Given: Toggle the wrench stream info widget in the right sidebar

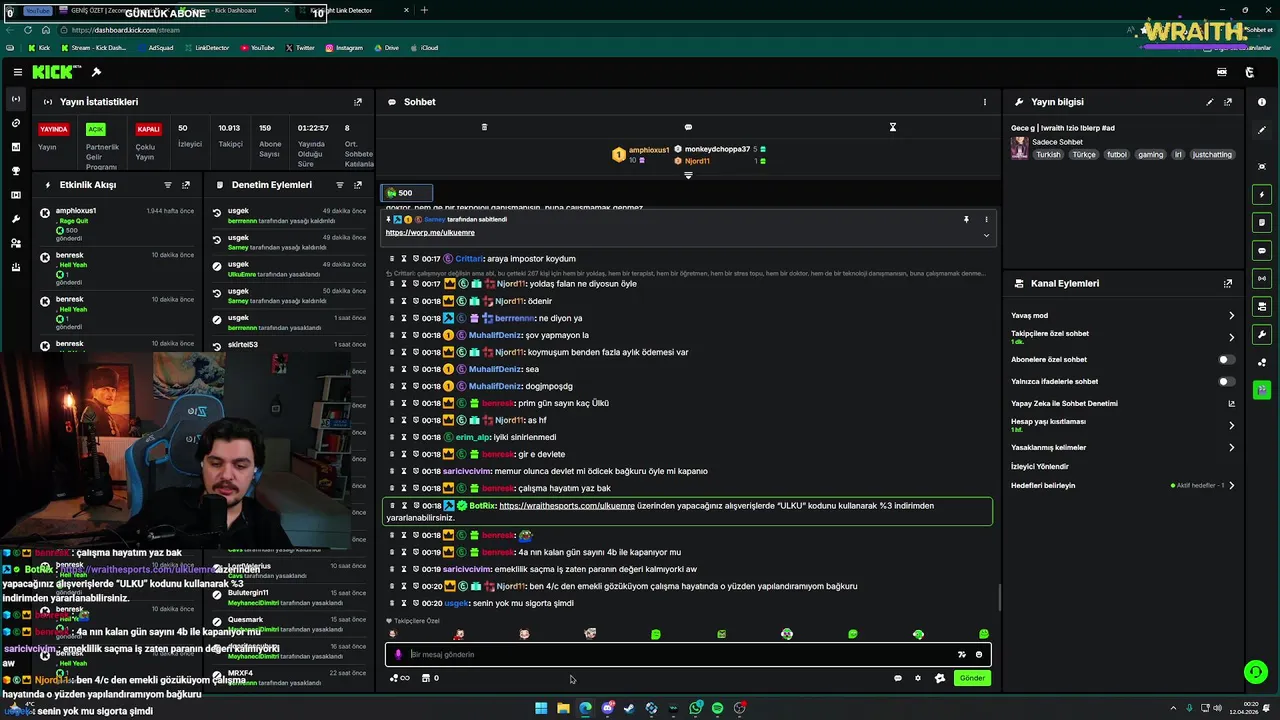Looking at the screenshot, I should 1262,335.
